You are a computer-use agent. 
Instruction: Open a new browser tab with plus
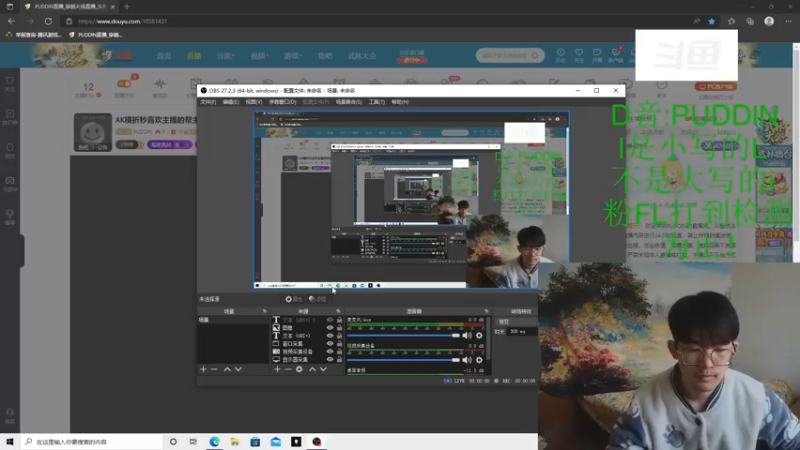pyautogui.click(x=127, y=7)
